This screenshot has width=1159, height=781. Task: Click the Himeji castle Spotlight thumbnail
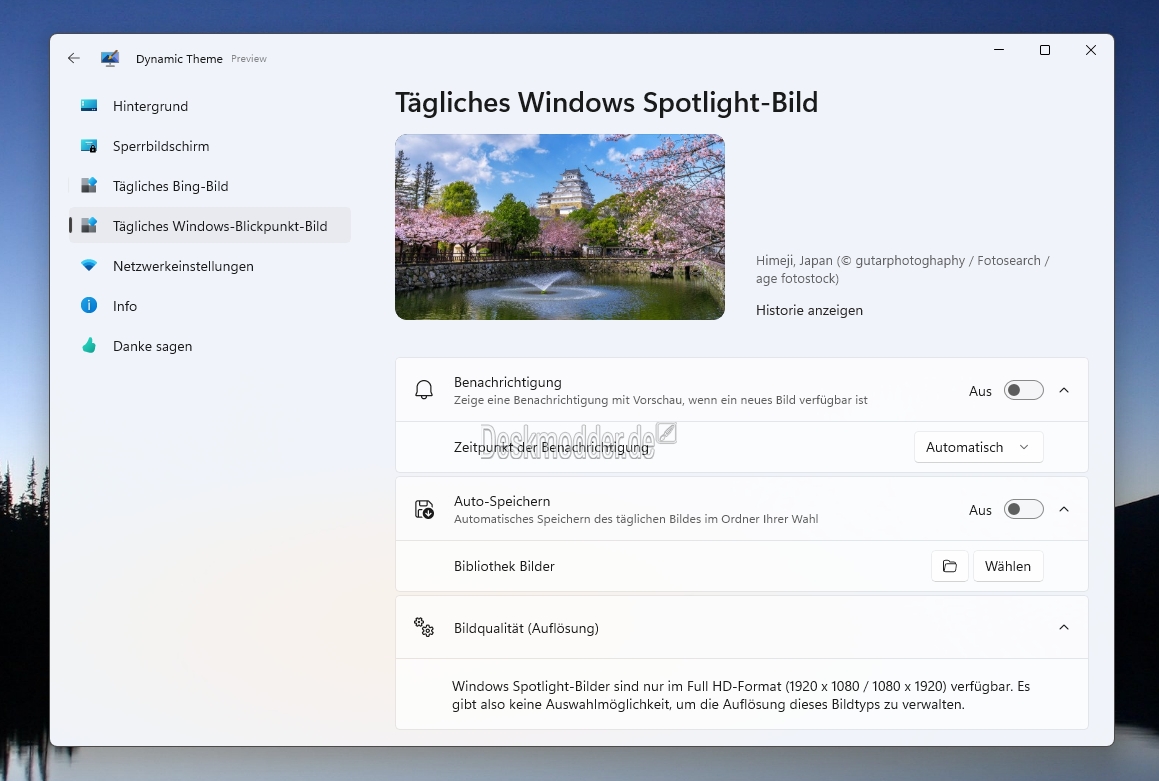(560, 227)
